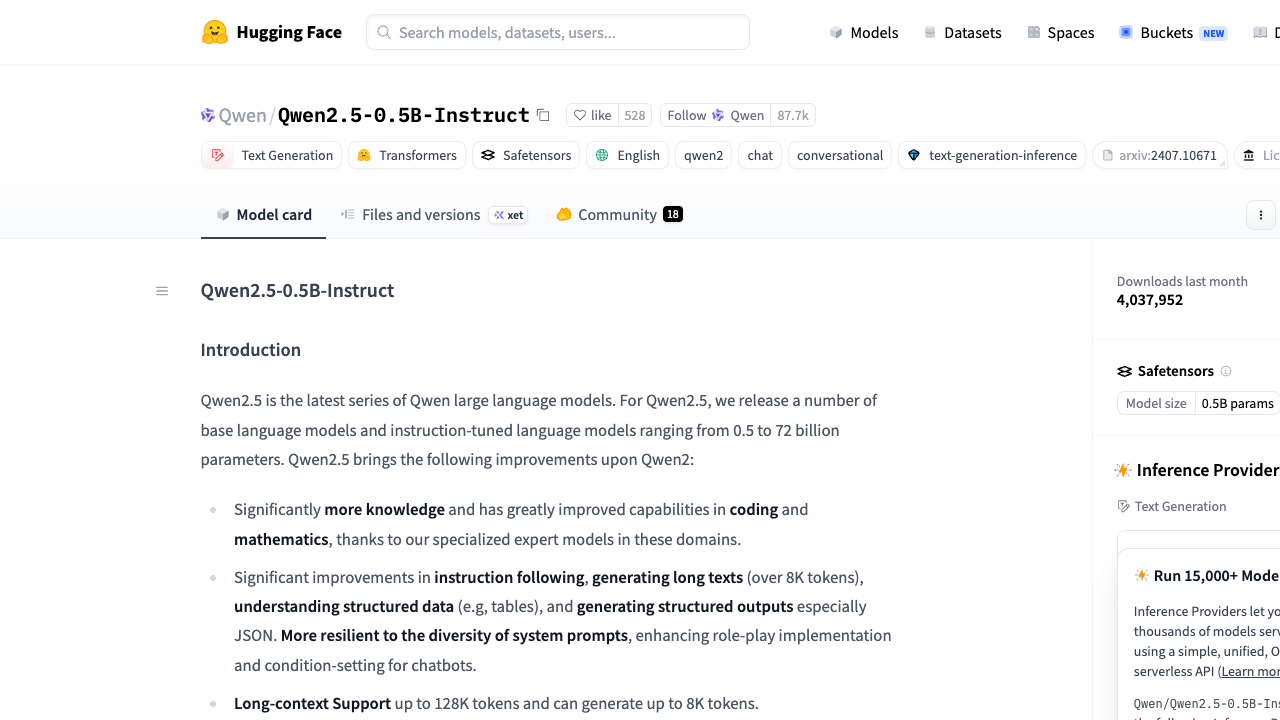Screen dimensions: 1280x720
Task: Like the model
Action: pyautogui.click(x=592, y=115)
